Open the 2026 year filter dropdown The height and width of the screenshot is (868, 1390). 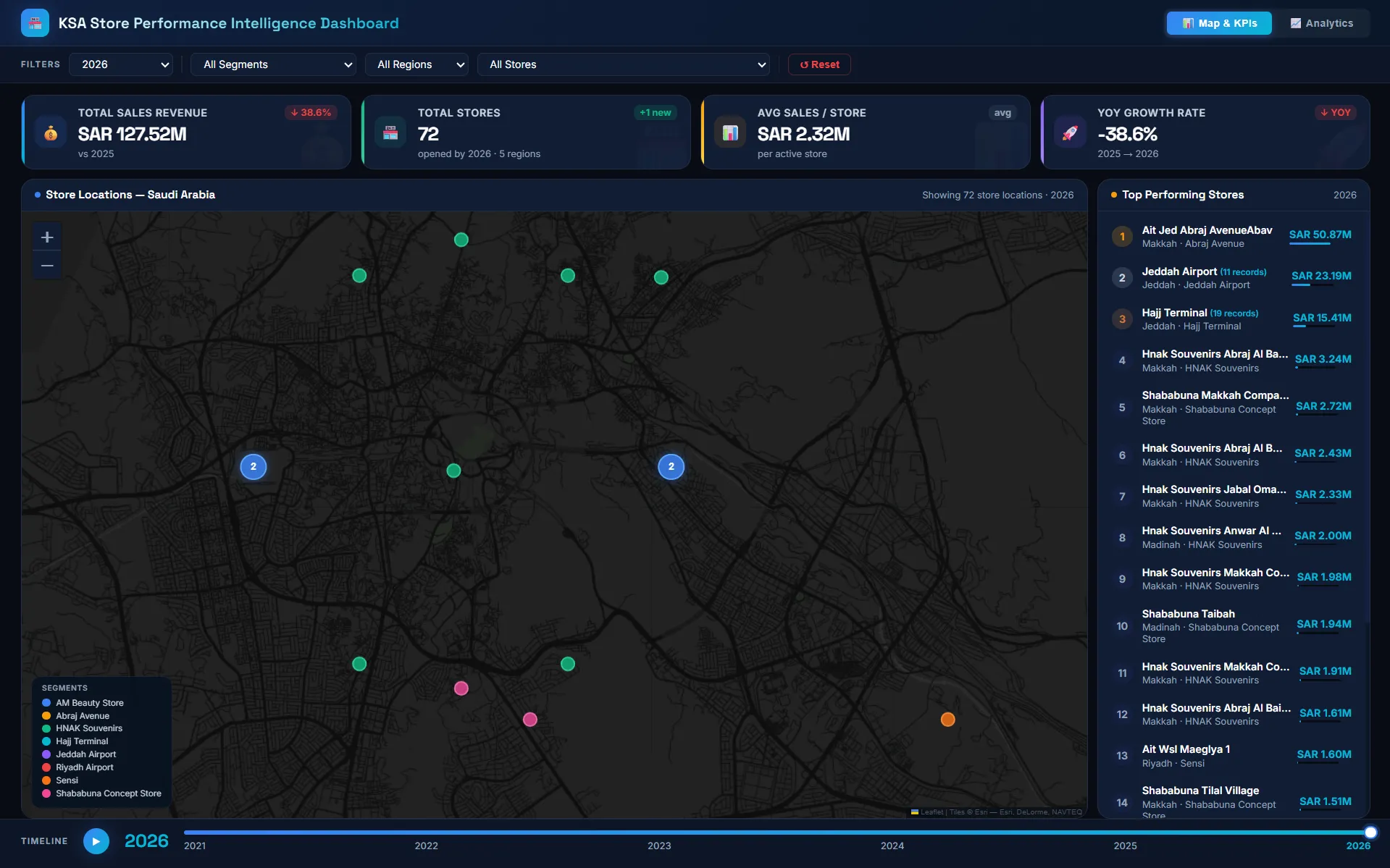121,64
